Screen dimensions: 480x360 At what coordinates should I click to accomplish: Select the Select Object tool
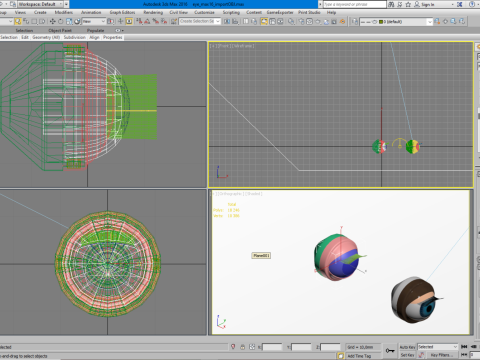coord(18,21)
